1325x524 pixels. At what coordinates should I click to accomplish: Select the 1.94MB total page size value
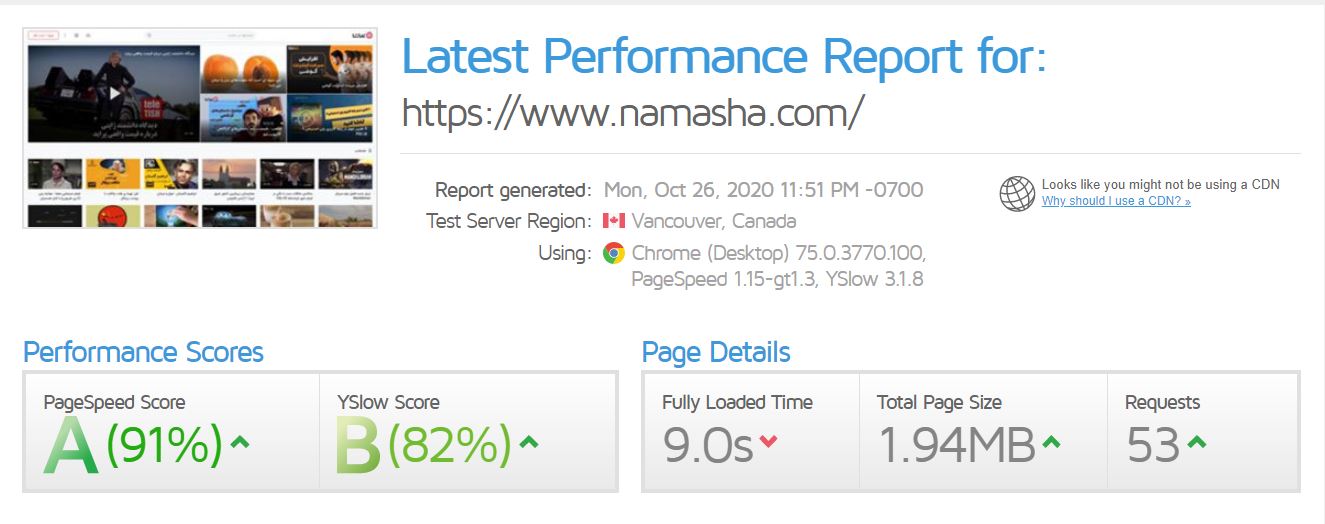(956, 446)
